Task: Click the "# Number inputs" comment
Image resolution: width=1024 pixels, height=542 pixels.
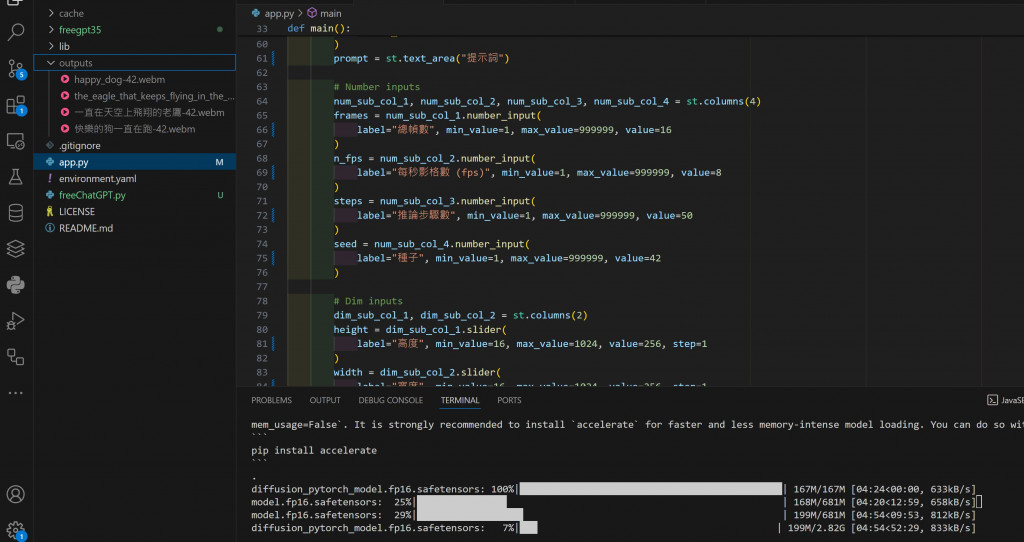Action: [x=377, y=87]
